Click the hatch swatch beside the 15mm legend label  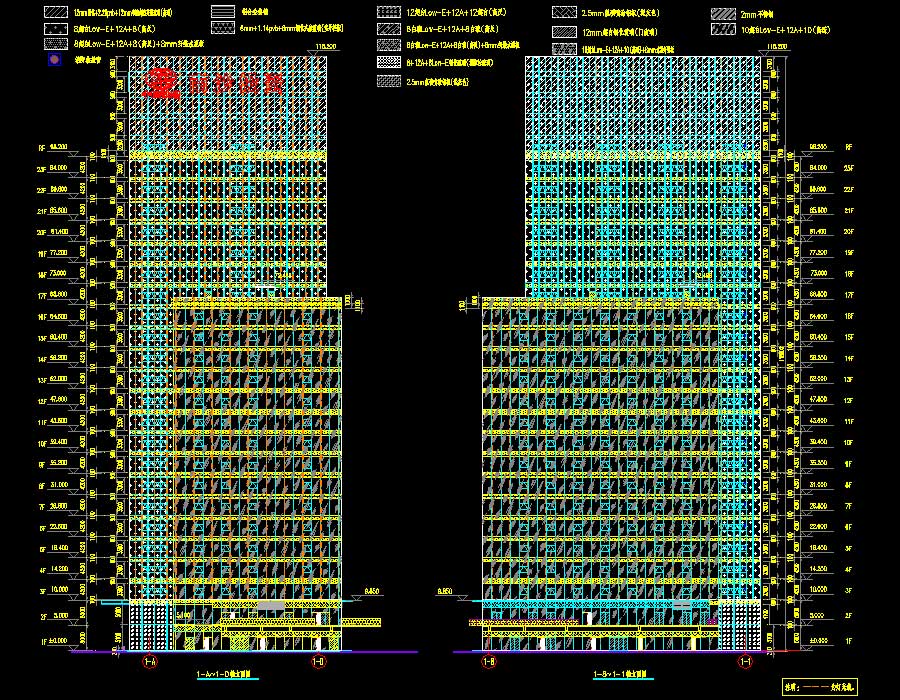pos(56,12)
